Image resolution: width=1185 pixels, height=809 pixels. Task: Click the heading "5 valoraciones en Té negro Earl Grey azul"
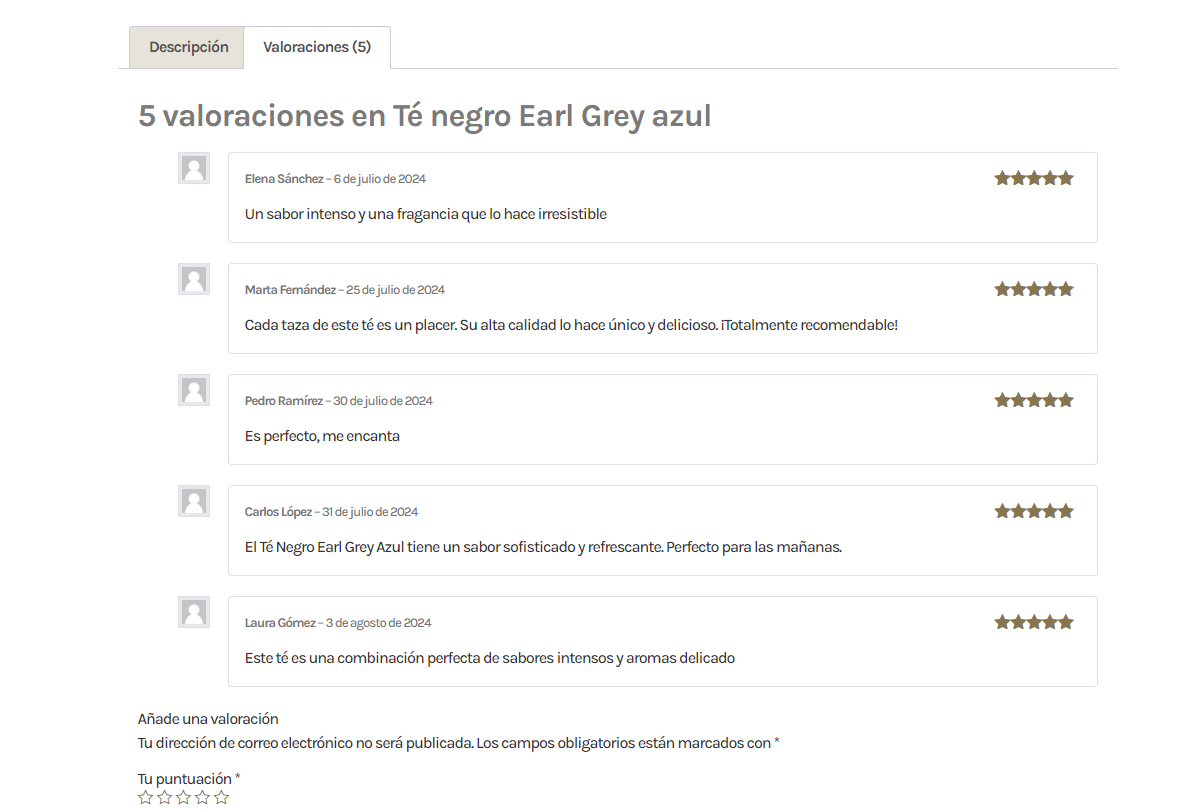click(x=424, y=116)
